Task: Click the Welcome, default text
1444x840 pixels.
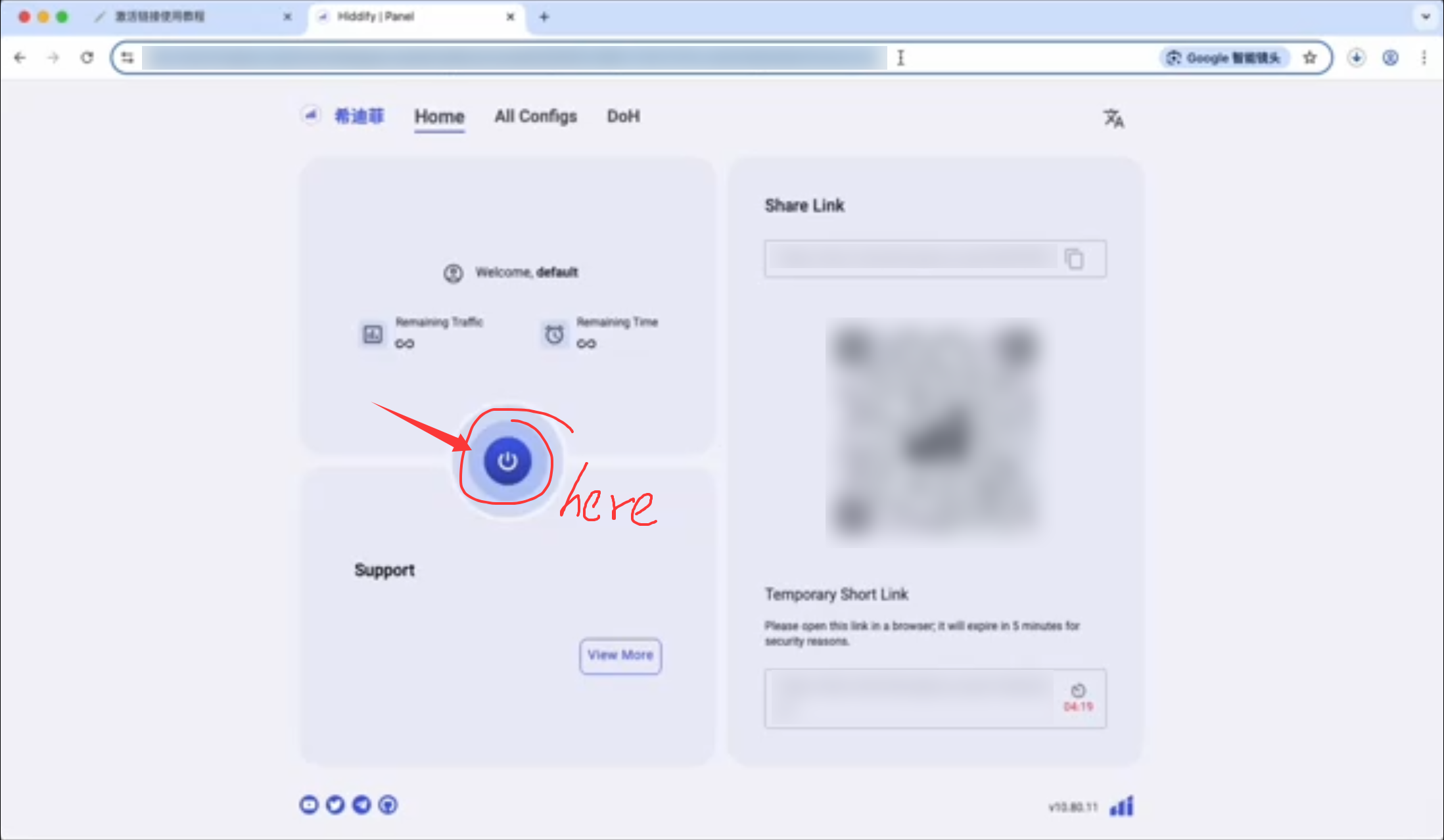Action: tap(526, 272)
